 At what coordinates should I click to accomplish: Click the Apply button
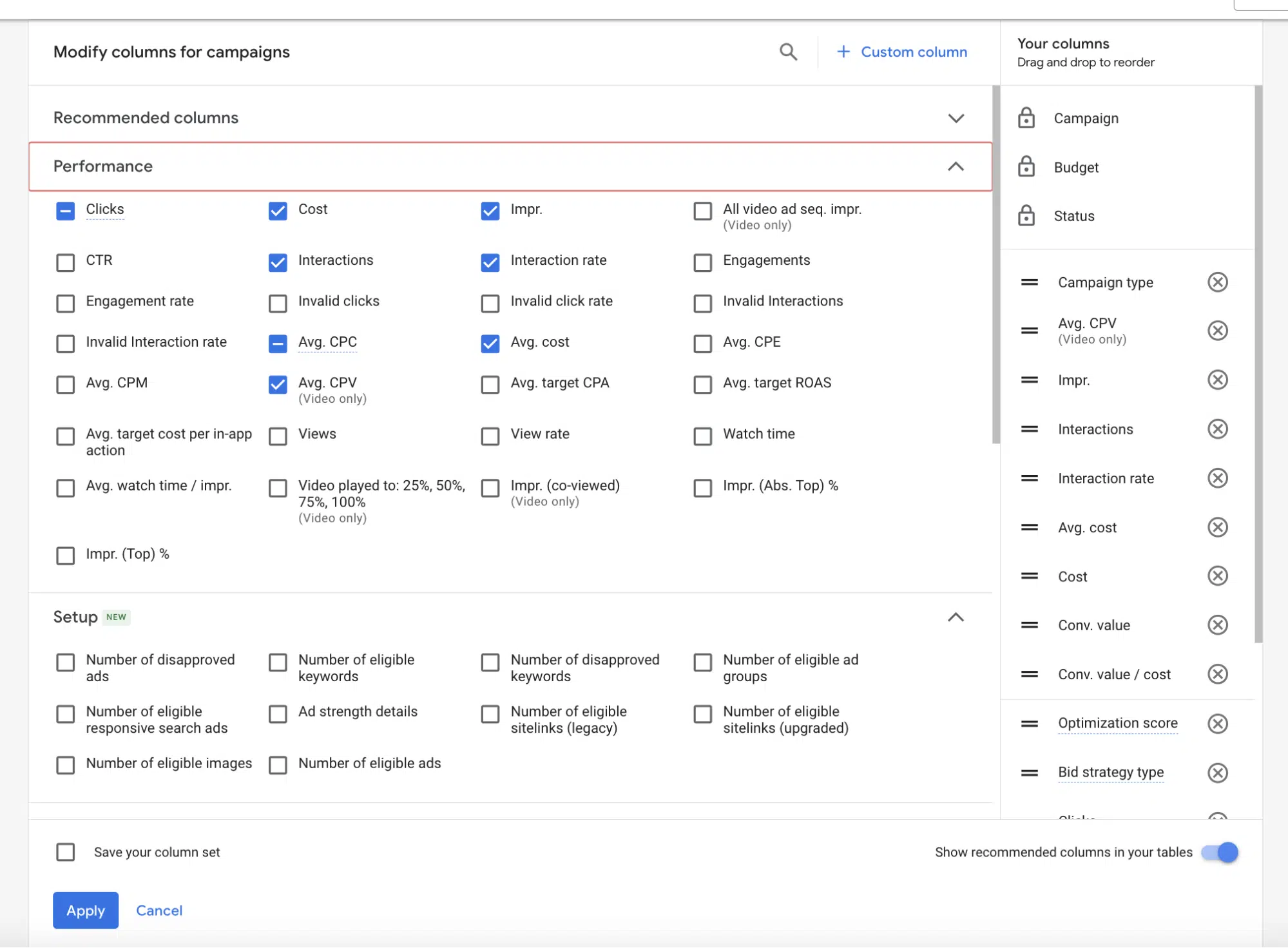(x=86, y=910)
